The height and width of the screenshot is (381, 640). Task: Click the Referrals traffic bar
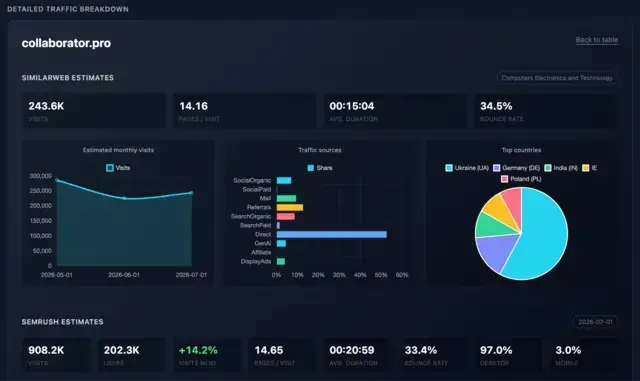[290, 207]
